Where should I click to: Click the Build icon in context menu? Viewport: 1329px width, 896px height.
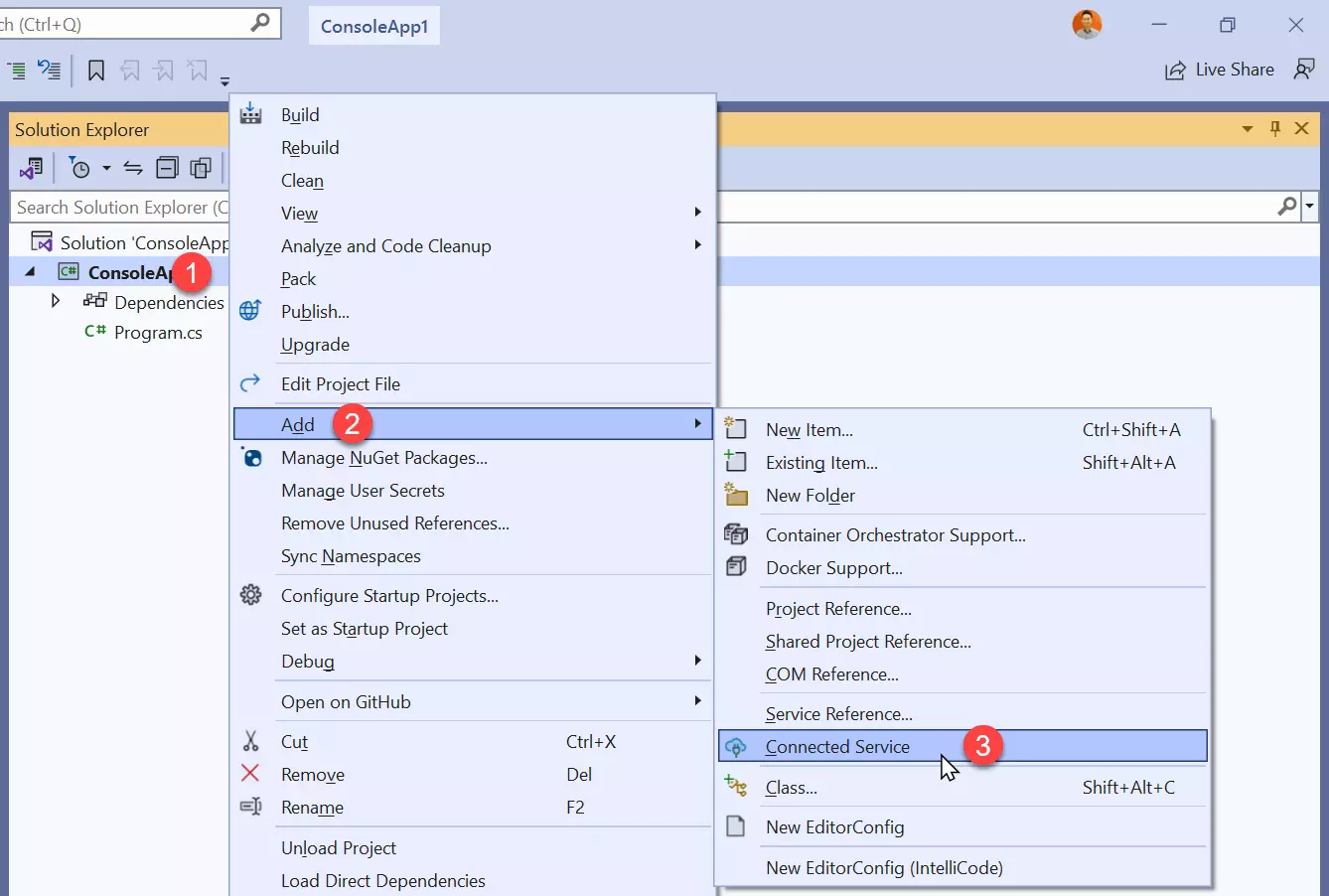click(x=251, y=113)
